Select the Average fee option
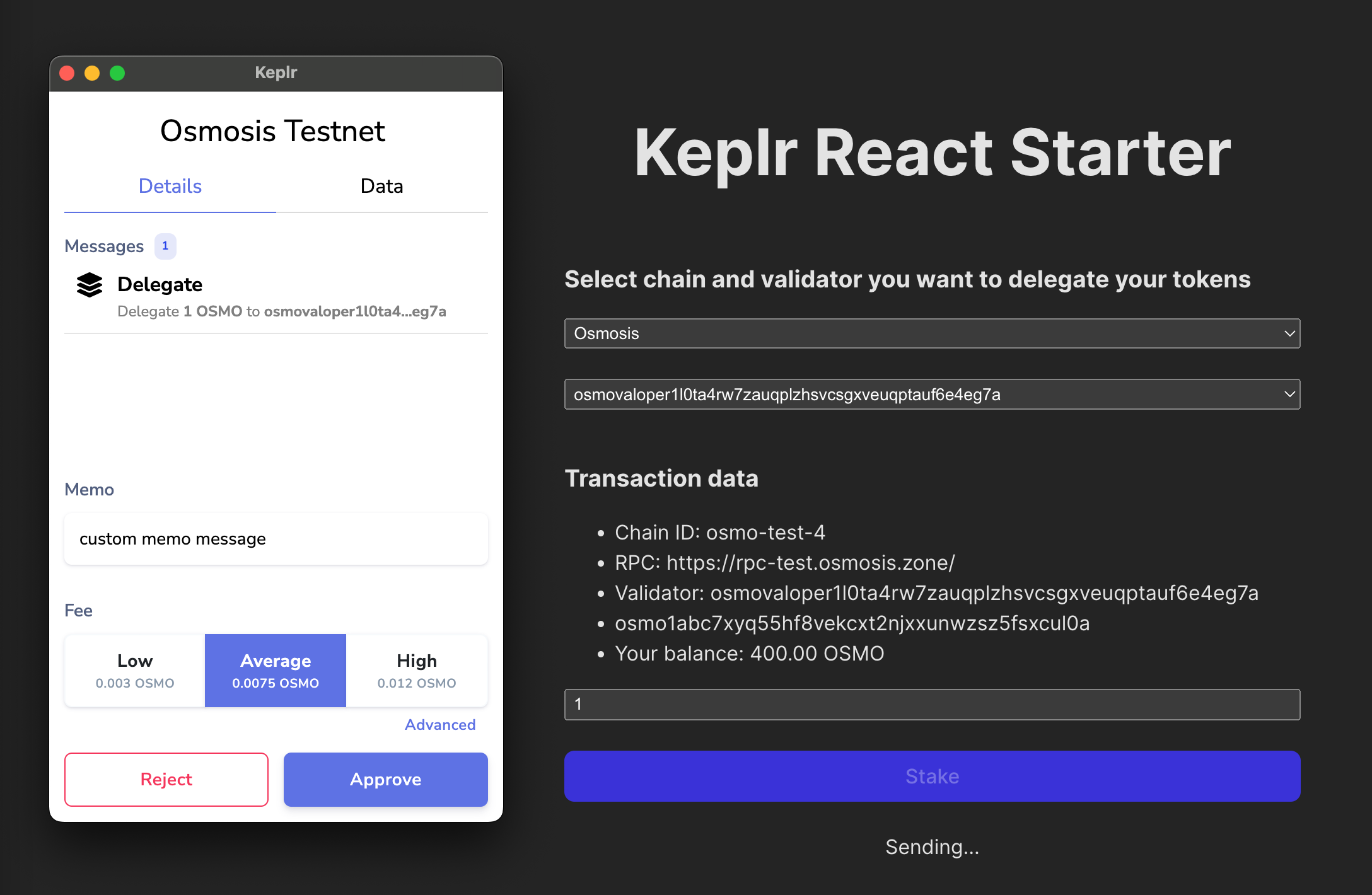 pos(275,670)
